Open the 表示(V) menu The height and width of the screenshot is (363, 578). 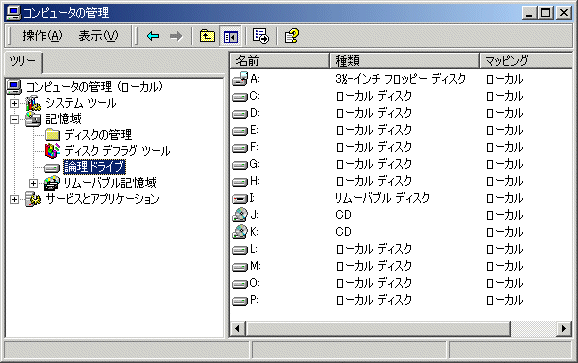pyautogui.click(x=98, y=36)
